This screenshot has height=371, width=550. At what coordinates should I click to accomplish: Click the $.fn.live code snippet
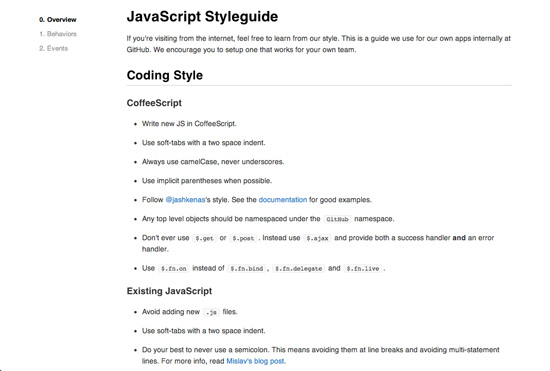363,269
